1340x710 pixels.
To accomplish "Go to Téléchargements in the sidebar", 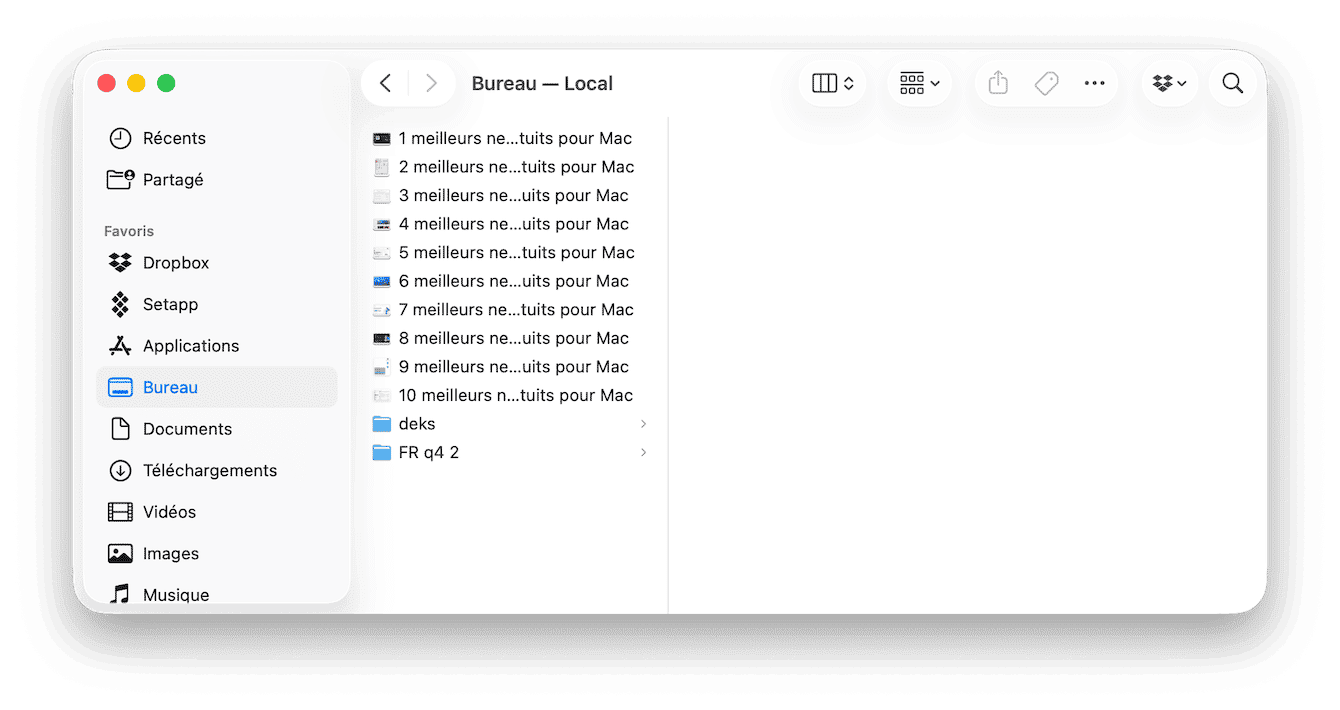I will [210, 470].
